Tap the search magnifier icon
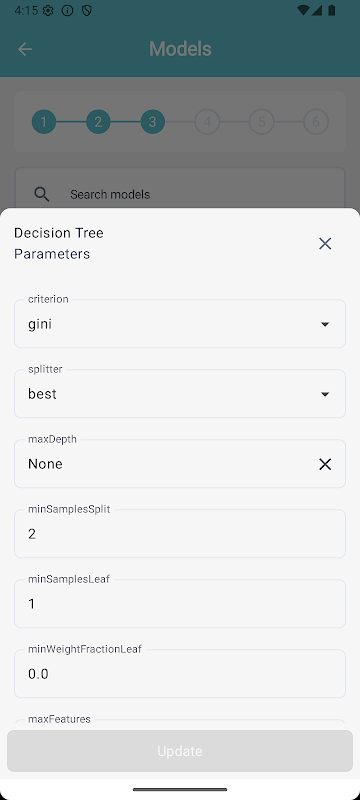The width and height of the screenshot is (360, 800). pyautogui.click(x=41, y=194)
